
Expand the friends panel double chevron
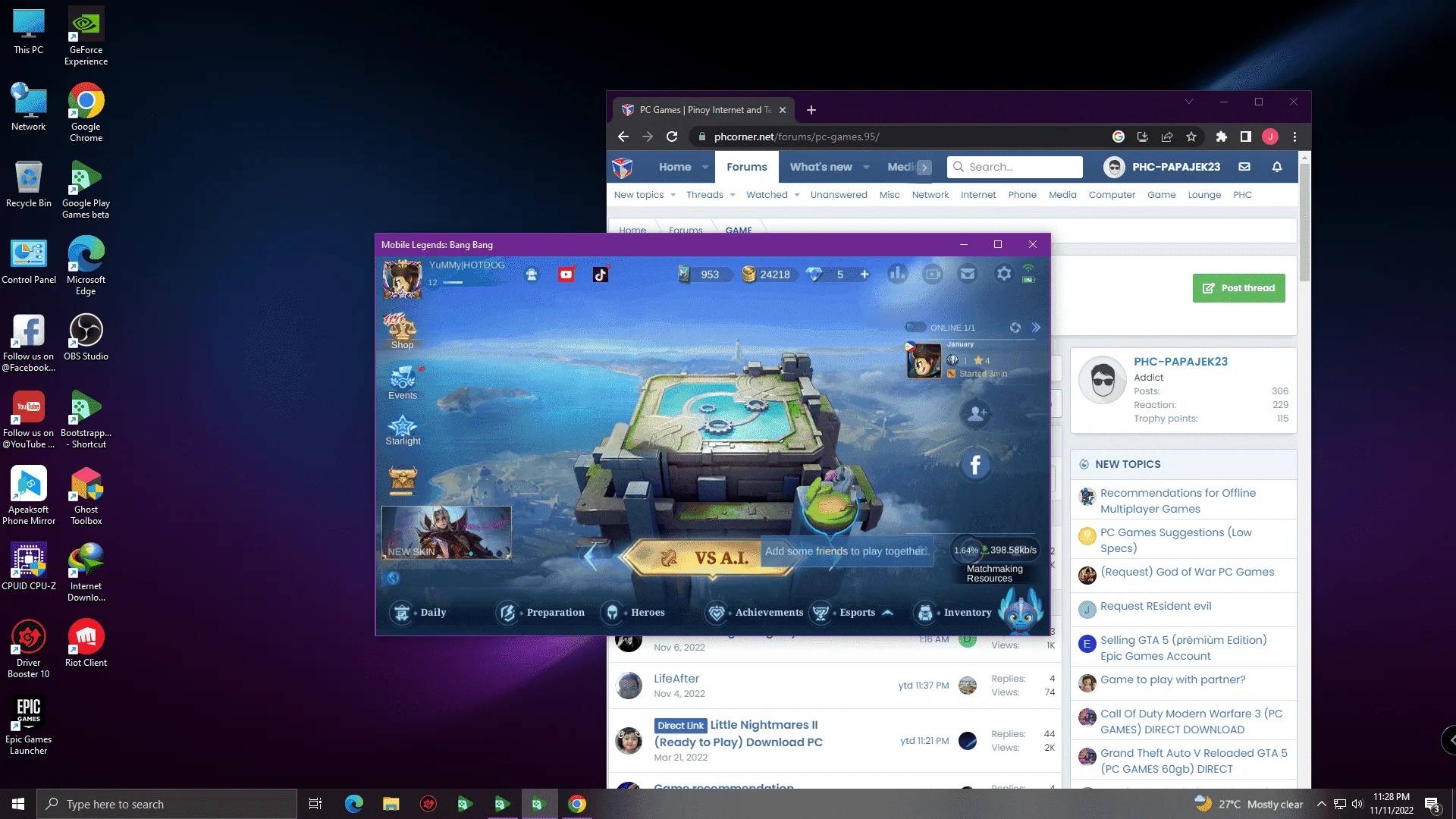pyautogui.click(x=1036, y=328)
